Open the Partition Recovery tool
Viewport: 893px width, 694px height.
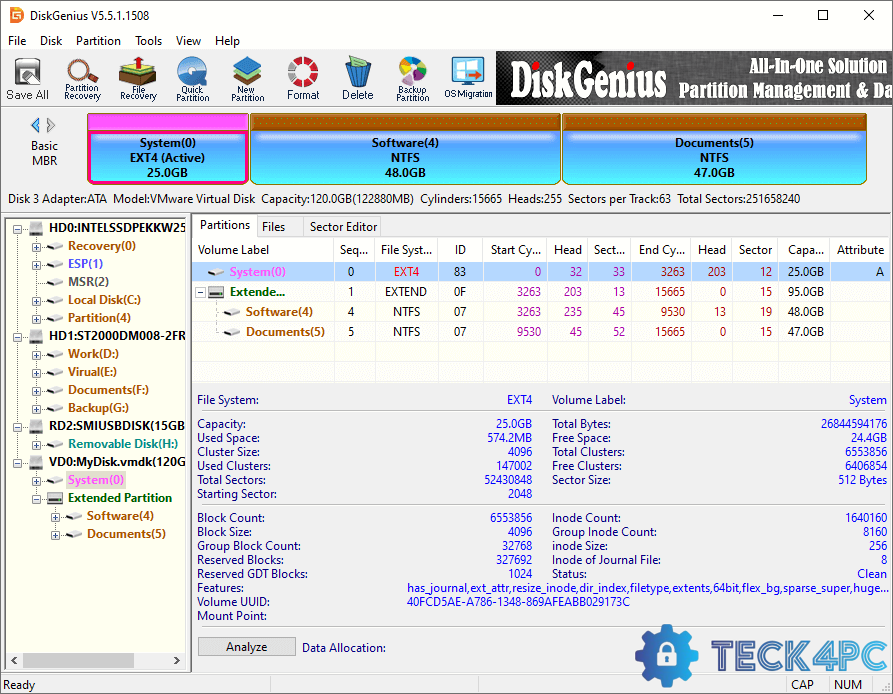point(82,79)
